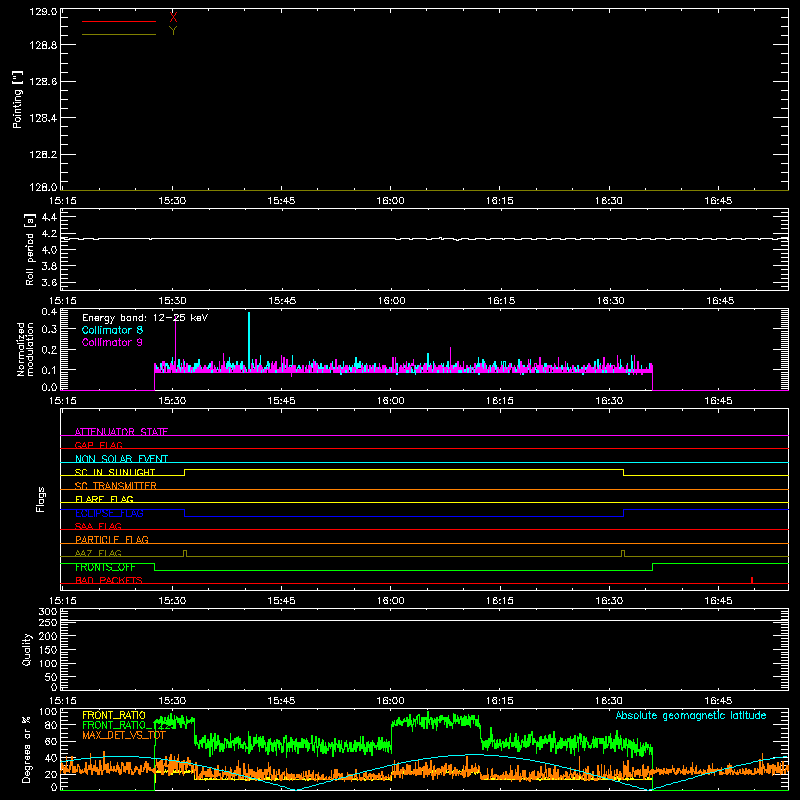Click the A2Z_FLAG label

(98, 553)
